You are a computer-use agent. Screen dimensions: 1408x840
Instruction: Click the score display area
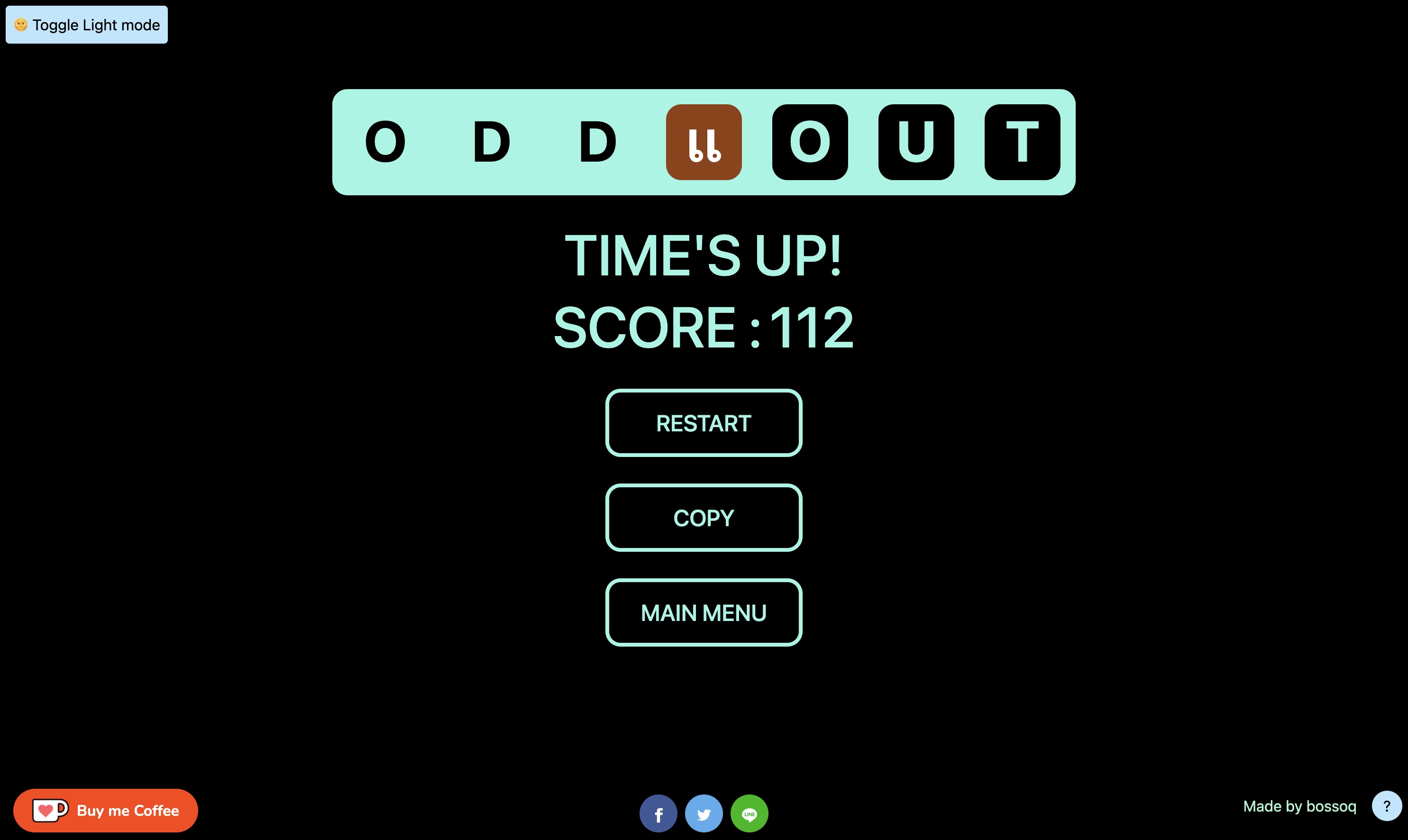pyautogui.click(x=703, y=327)
